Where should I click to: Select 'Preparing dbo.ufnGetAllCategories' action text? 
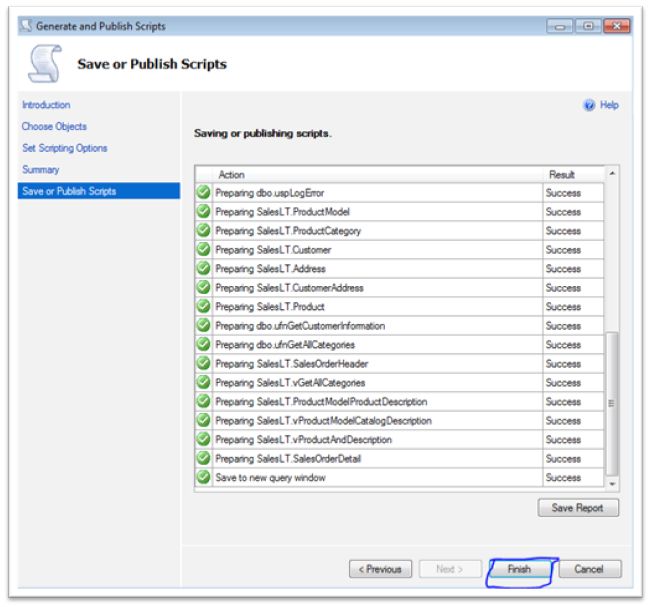point(285,345)
